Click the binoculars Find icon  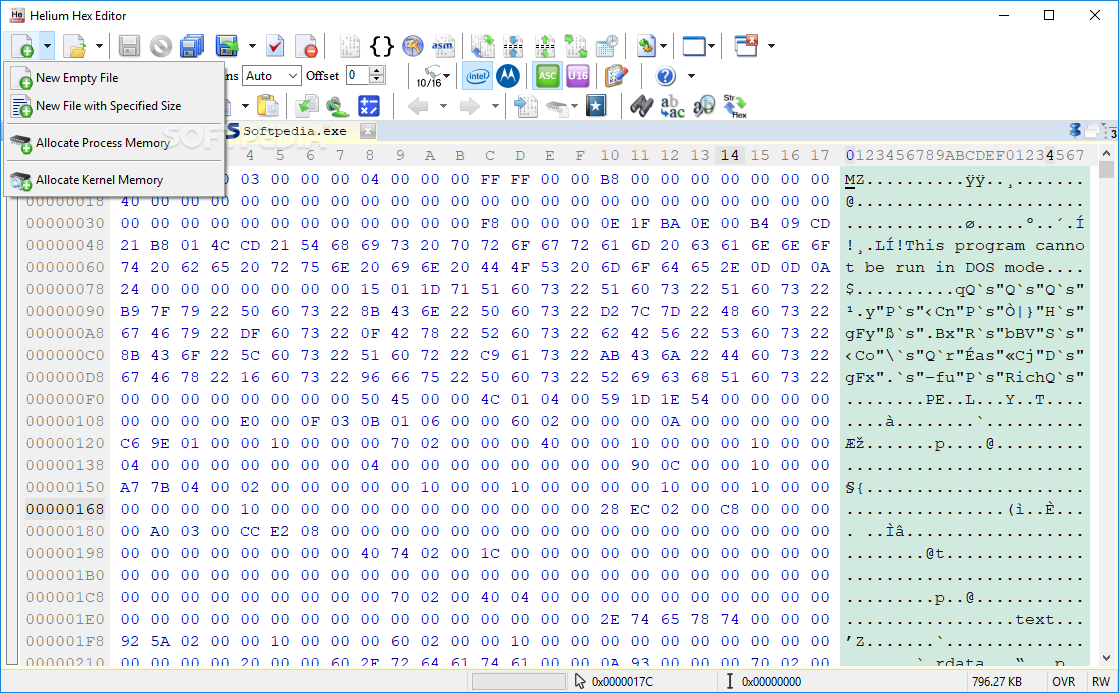pyautogui.click(x=641, y=106)
